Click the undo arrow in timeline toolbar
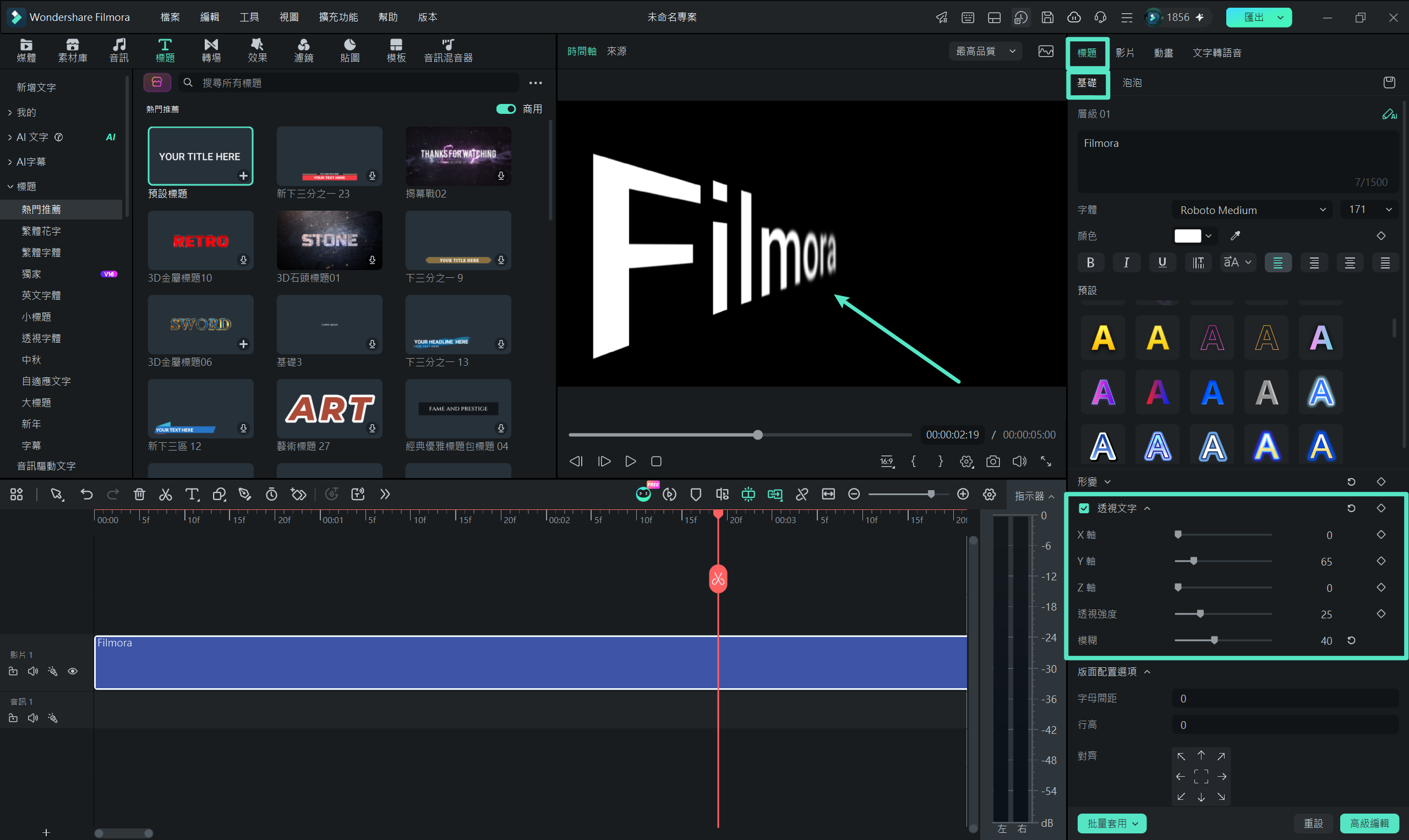 [86, 495]
